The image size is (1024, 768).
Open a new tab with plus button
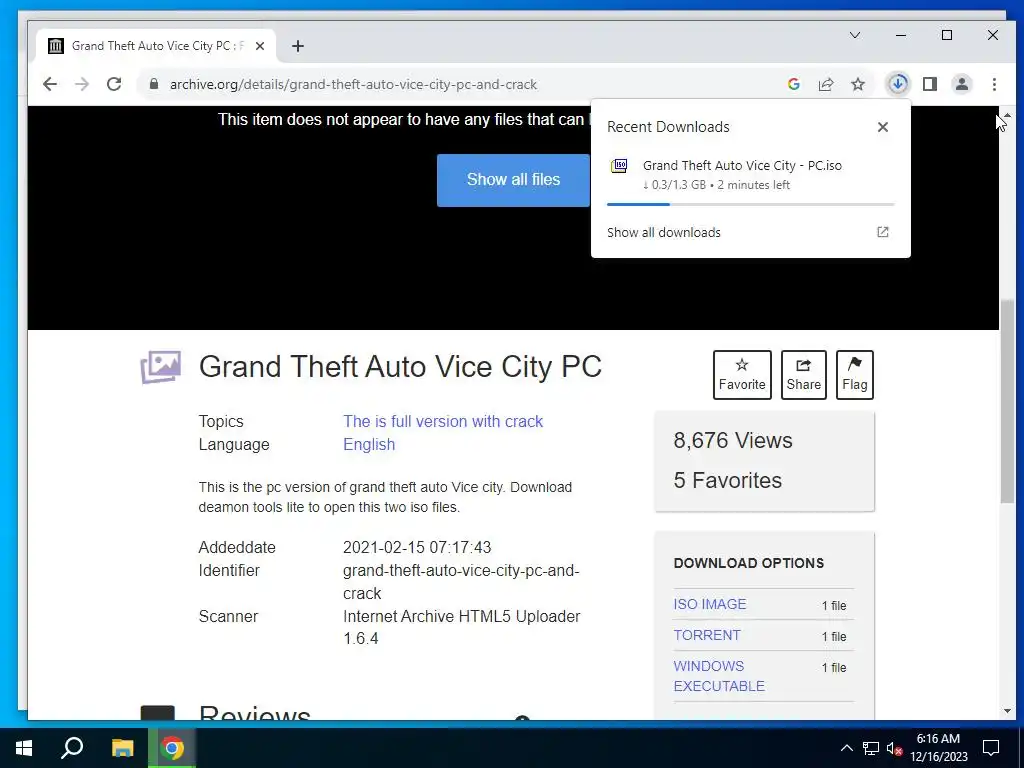[x=298, y=46]
